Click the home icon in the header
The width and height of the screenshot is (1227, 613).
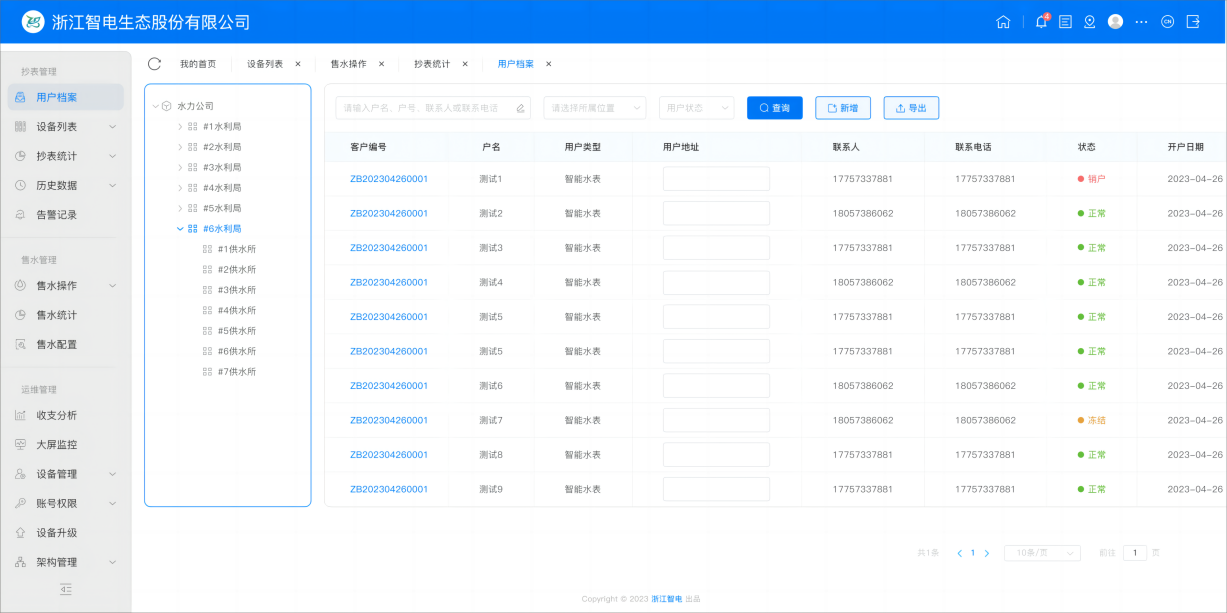click(x=1003, y=22)
